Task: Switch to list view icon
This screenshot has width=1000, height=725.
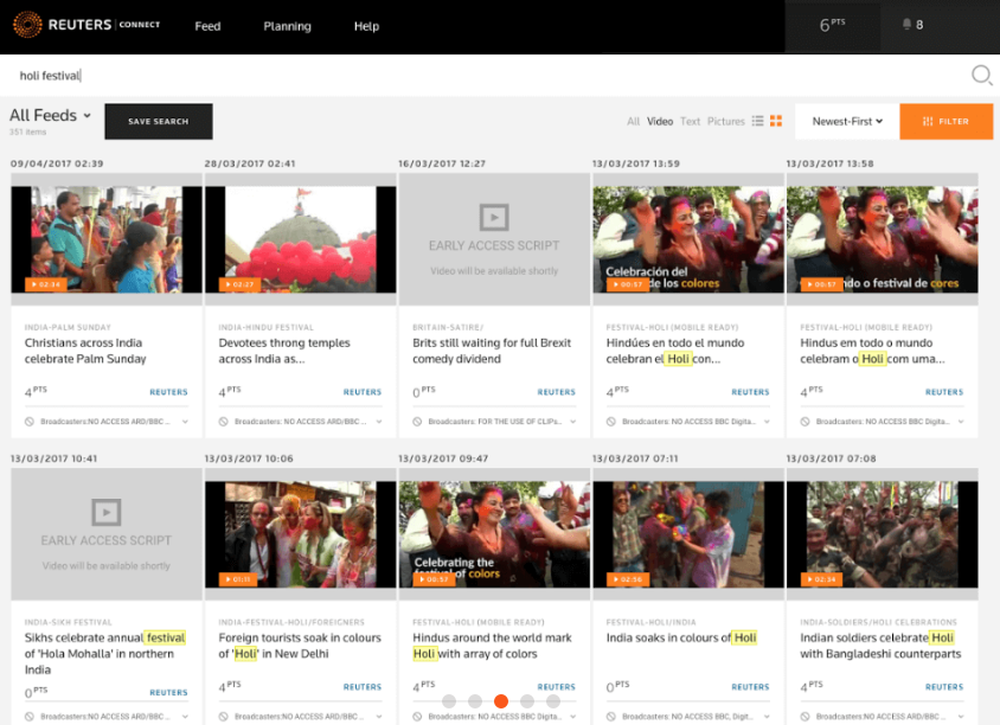Action: [x=758, y=121]
